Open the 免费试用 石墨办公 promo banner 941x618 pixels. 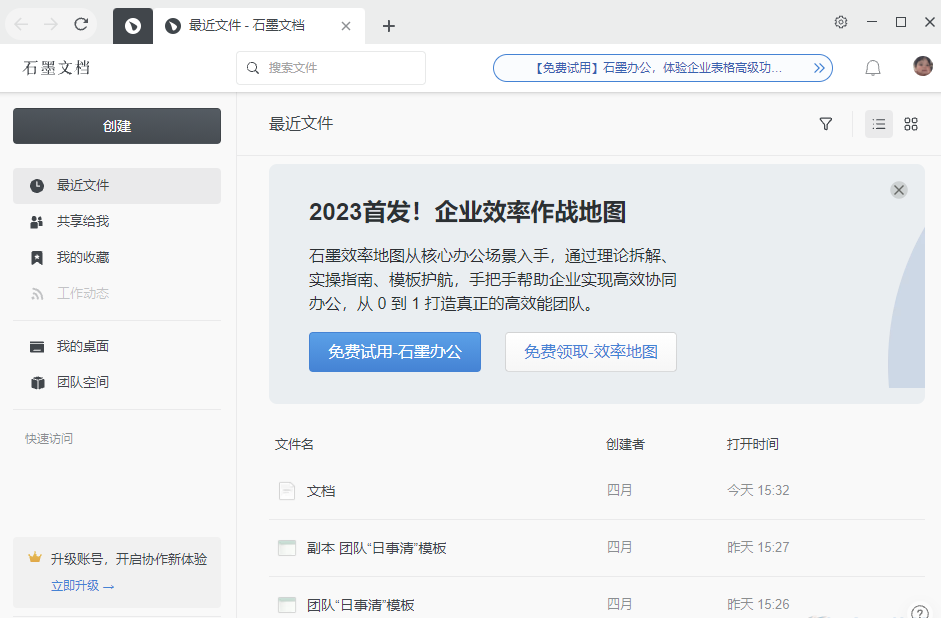pos(663,68)
